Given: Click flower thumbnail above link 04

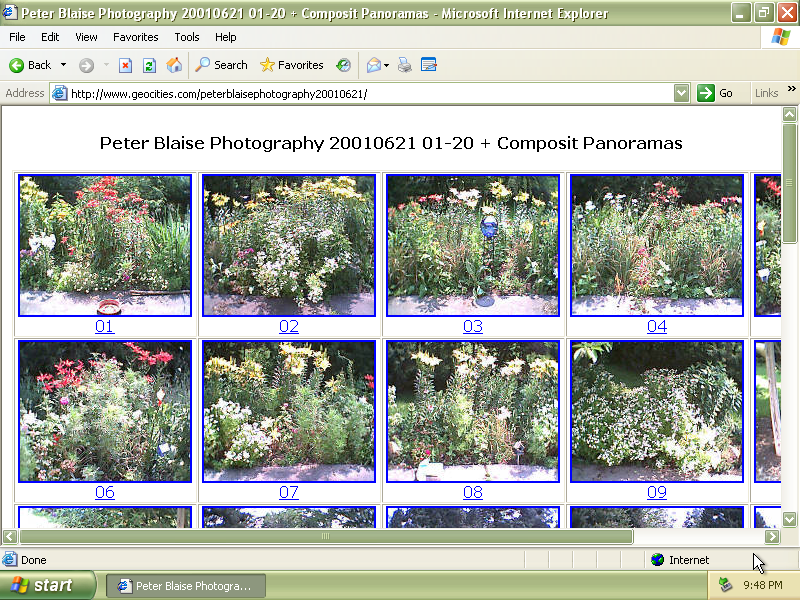Looking at the screenshot, I should pos(657,245).
